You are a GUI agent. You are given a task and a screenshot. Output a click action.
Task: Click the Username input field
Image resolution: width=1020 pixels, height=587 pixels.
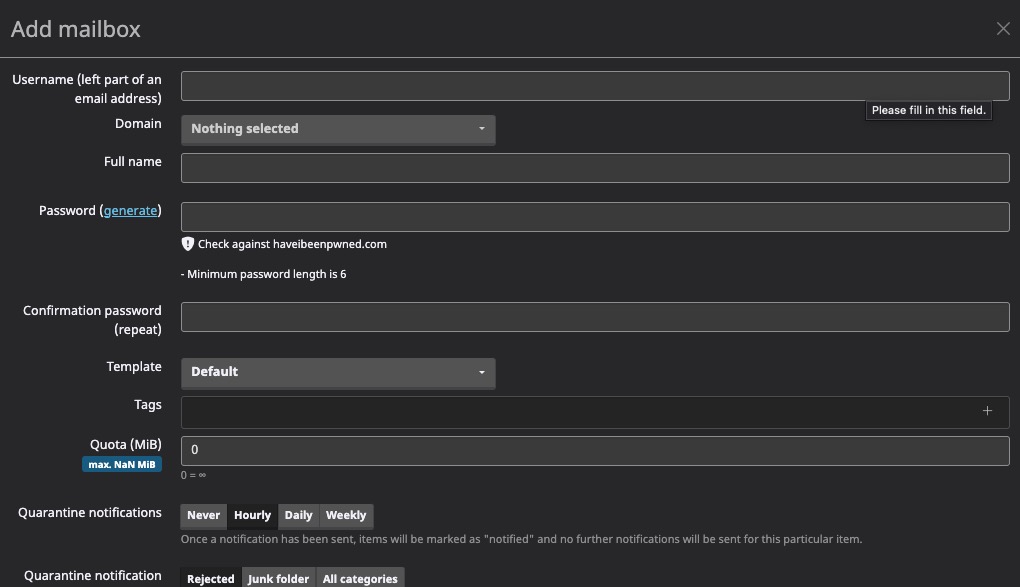595,85
